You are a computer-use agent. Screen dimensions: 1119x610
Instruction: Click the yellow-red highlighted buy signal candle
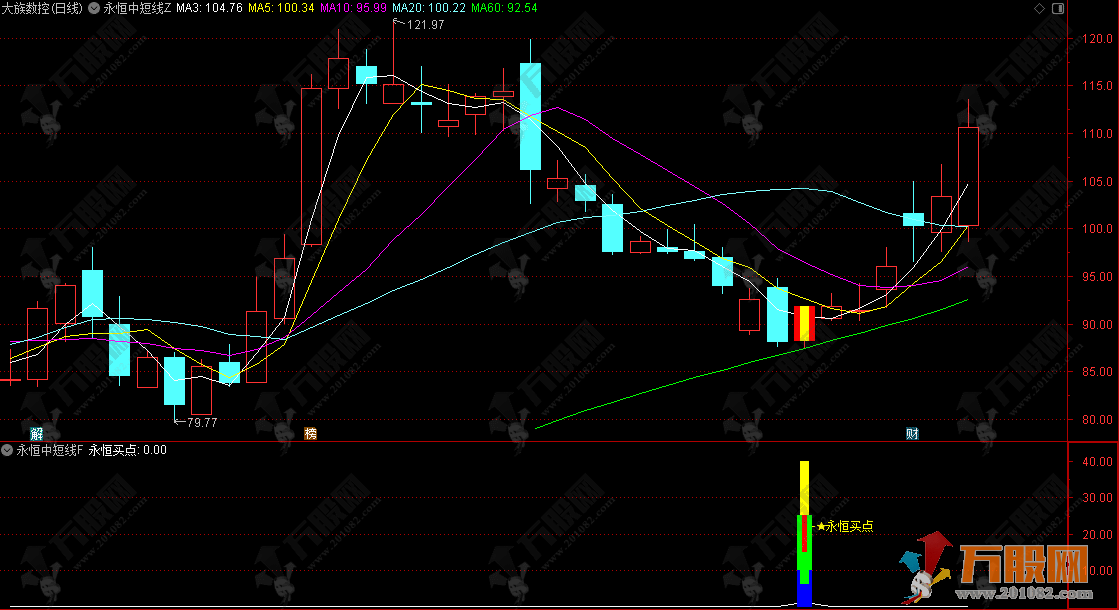(x=804, y=323)
